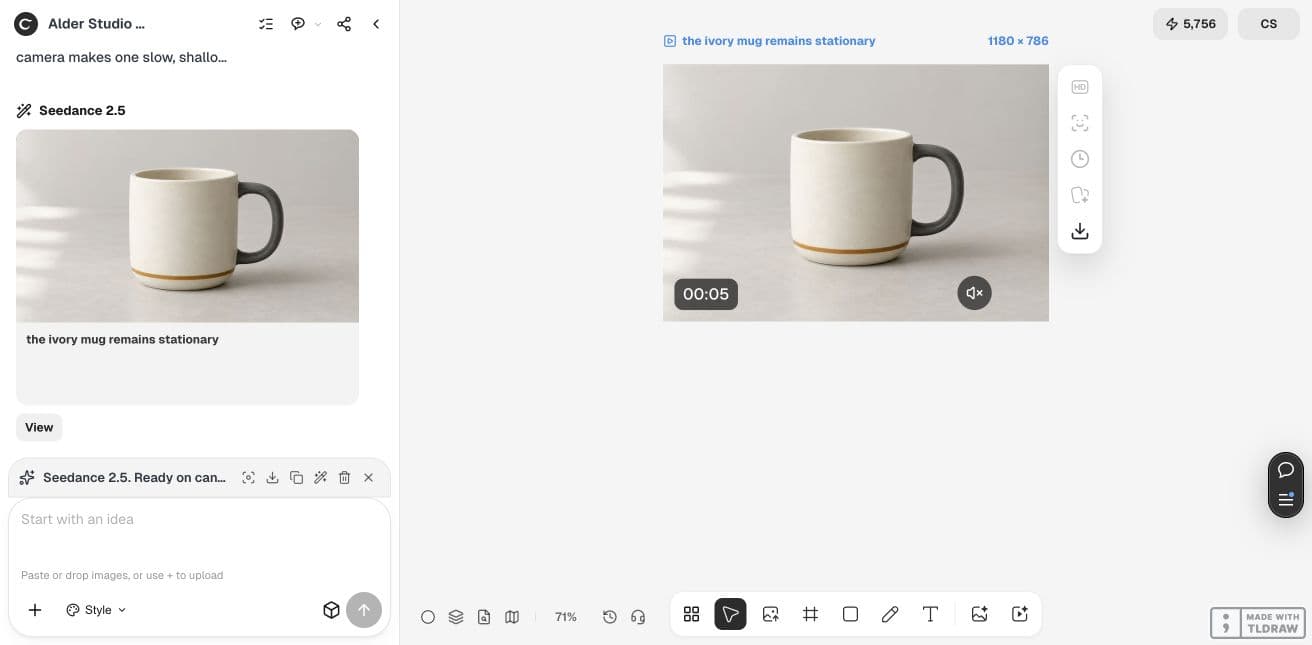The image size is (1312, 645).
Task: Select the rectangle shape tool
Action: [850, 614]
